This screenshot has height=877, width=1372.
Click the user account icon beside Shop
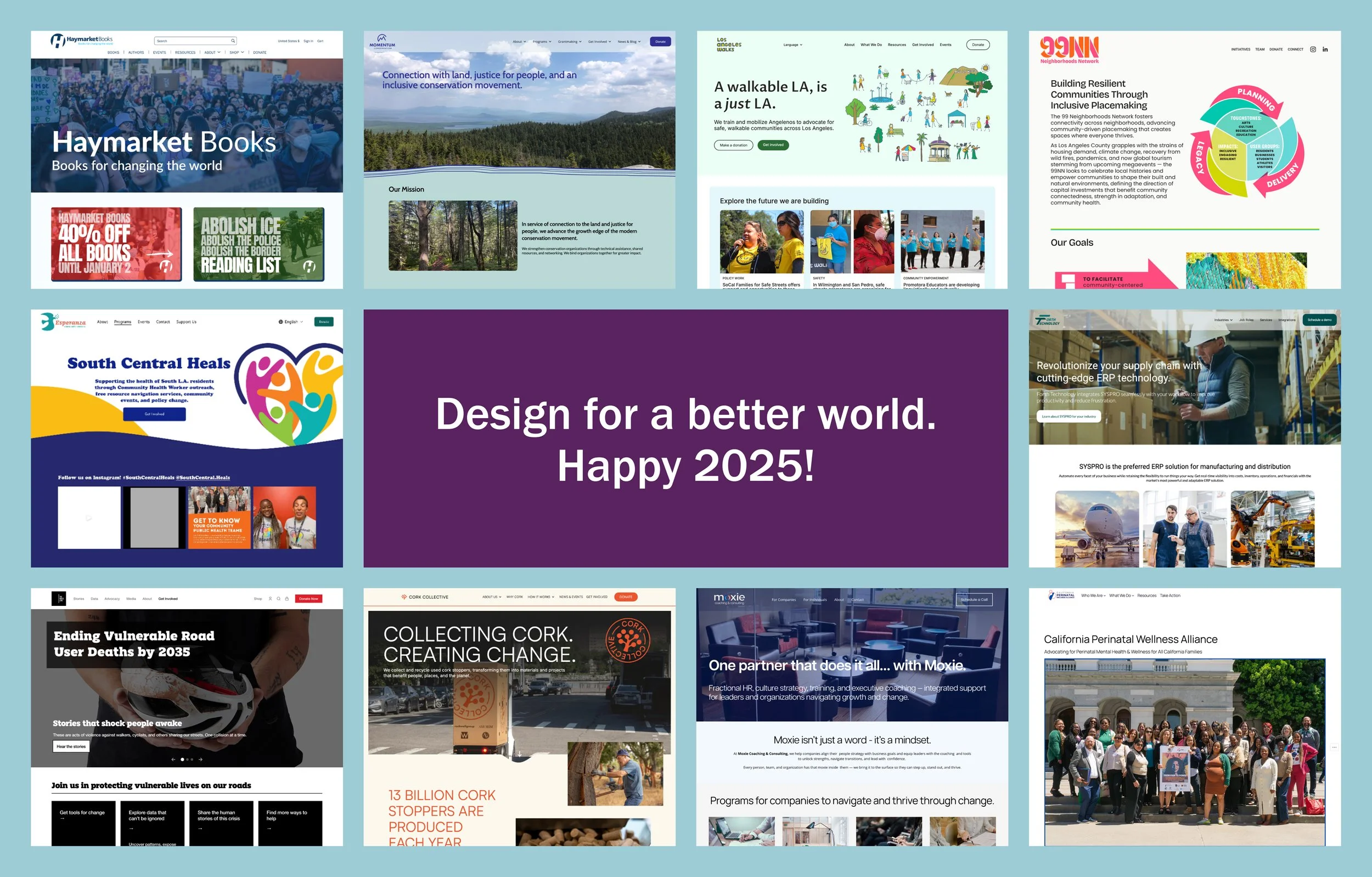click(270, 599)
